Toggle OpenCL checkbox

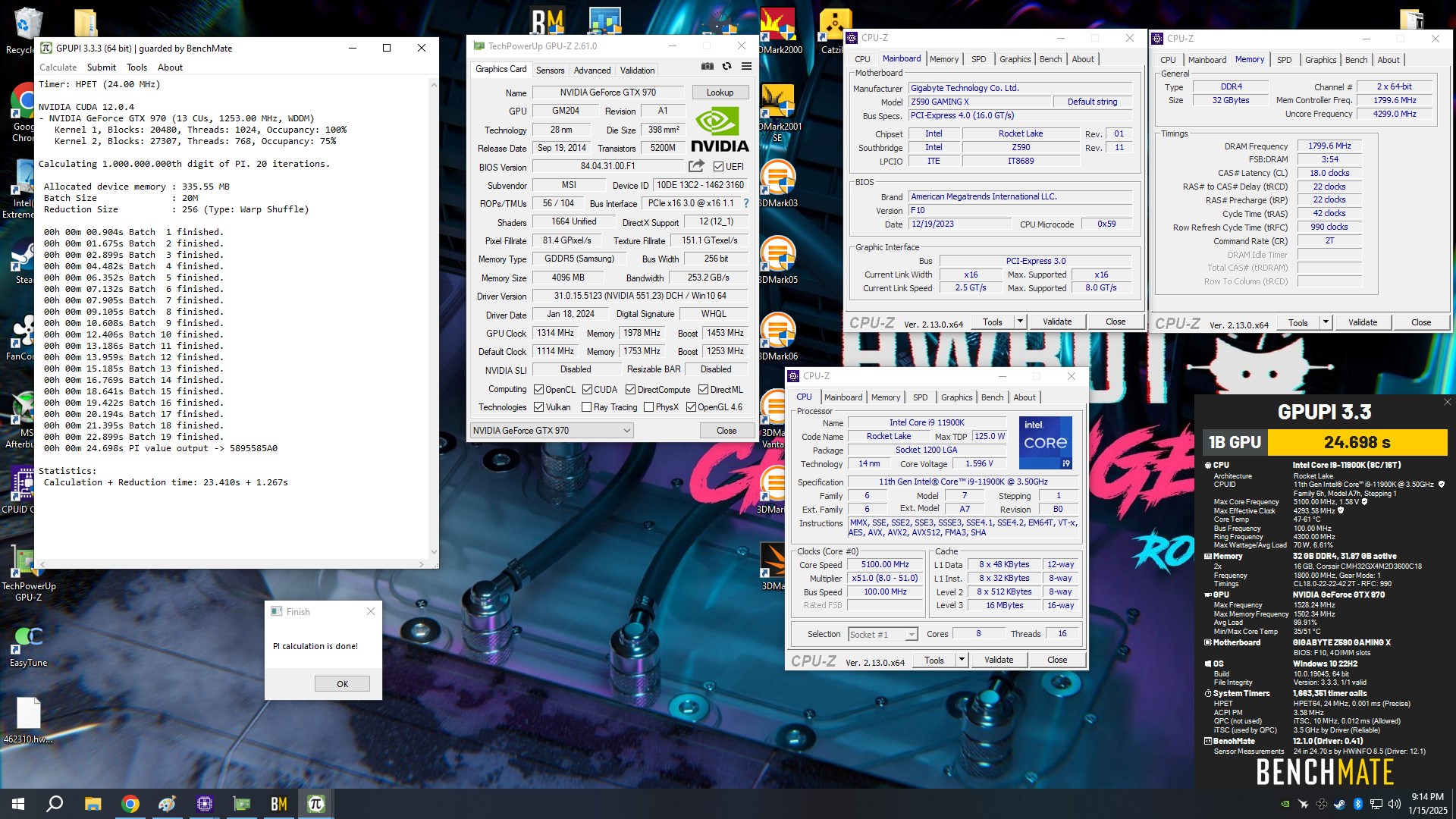coord(538,390)
